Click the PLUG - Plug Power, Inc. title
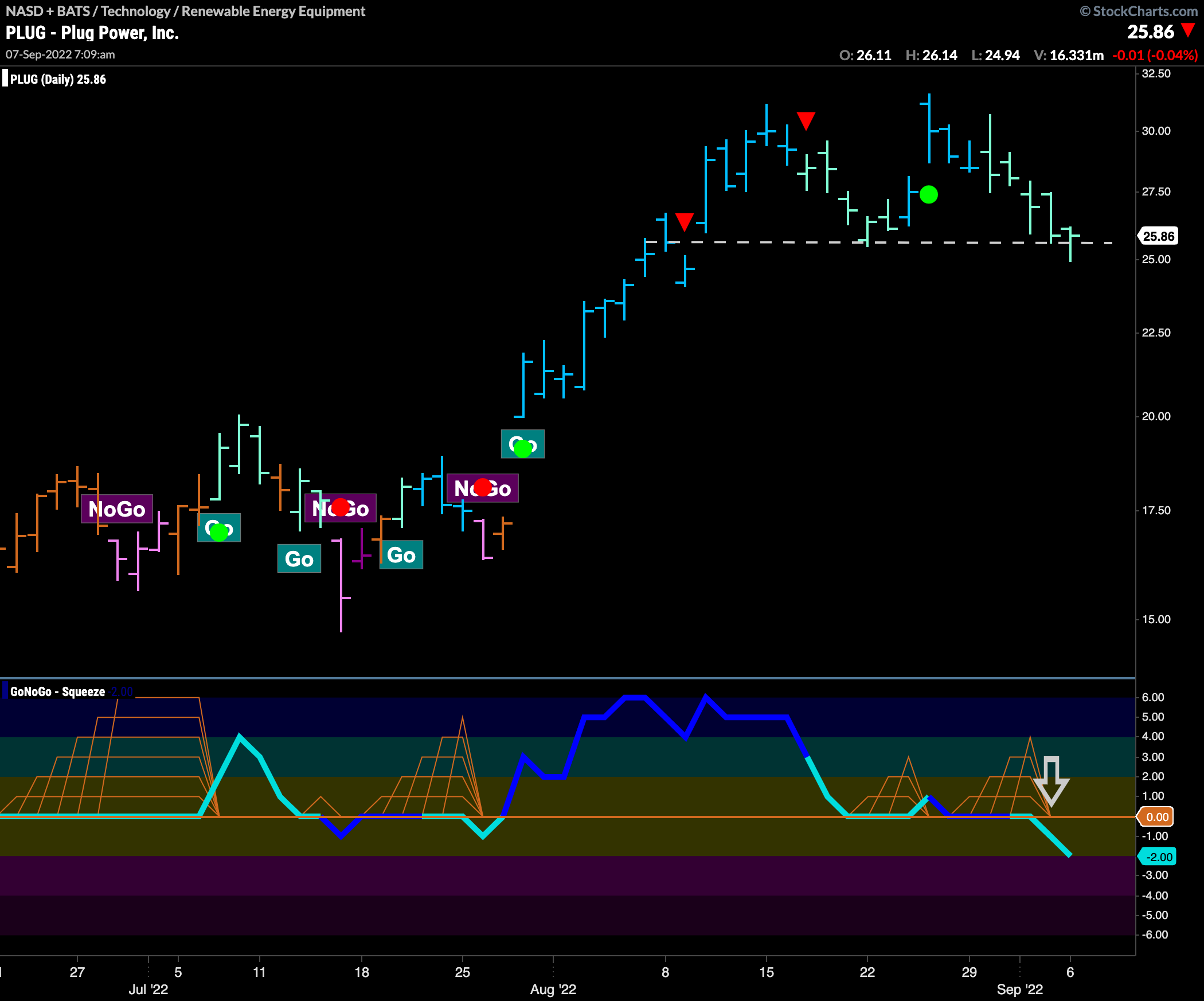1204x1001 pixels. coord(92,33)
